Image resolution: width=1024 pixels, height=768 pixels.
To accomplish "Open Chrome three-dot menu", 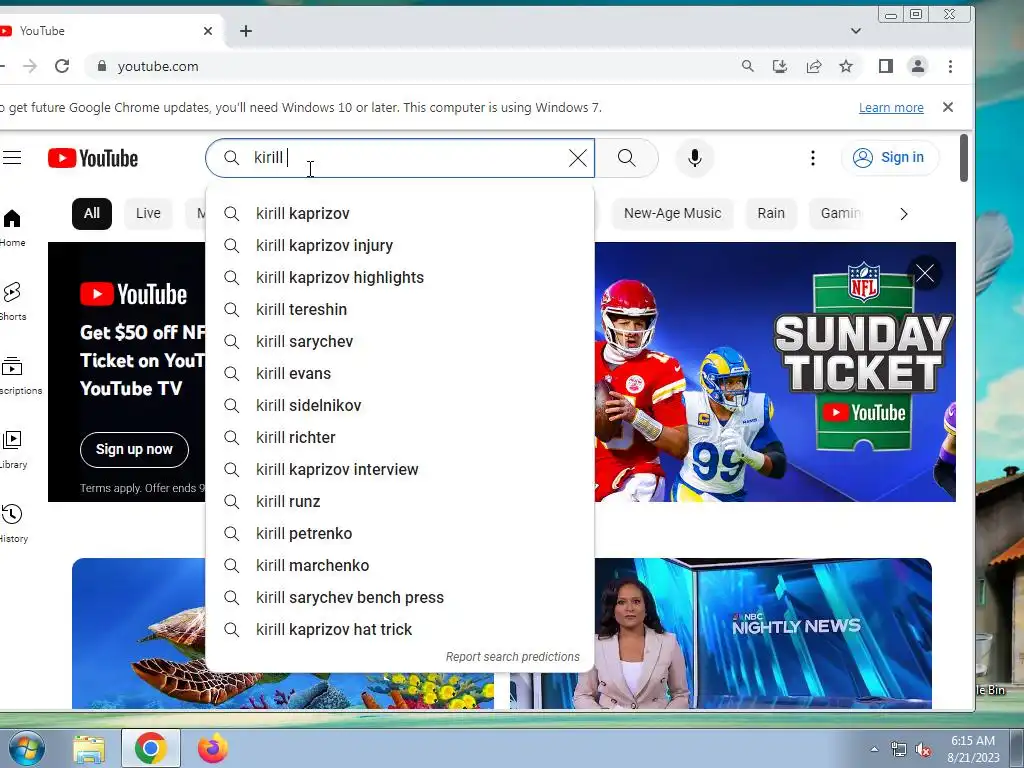I will click(950, 66).
